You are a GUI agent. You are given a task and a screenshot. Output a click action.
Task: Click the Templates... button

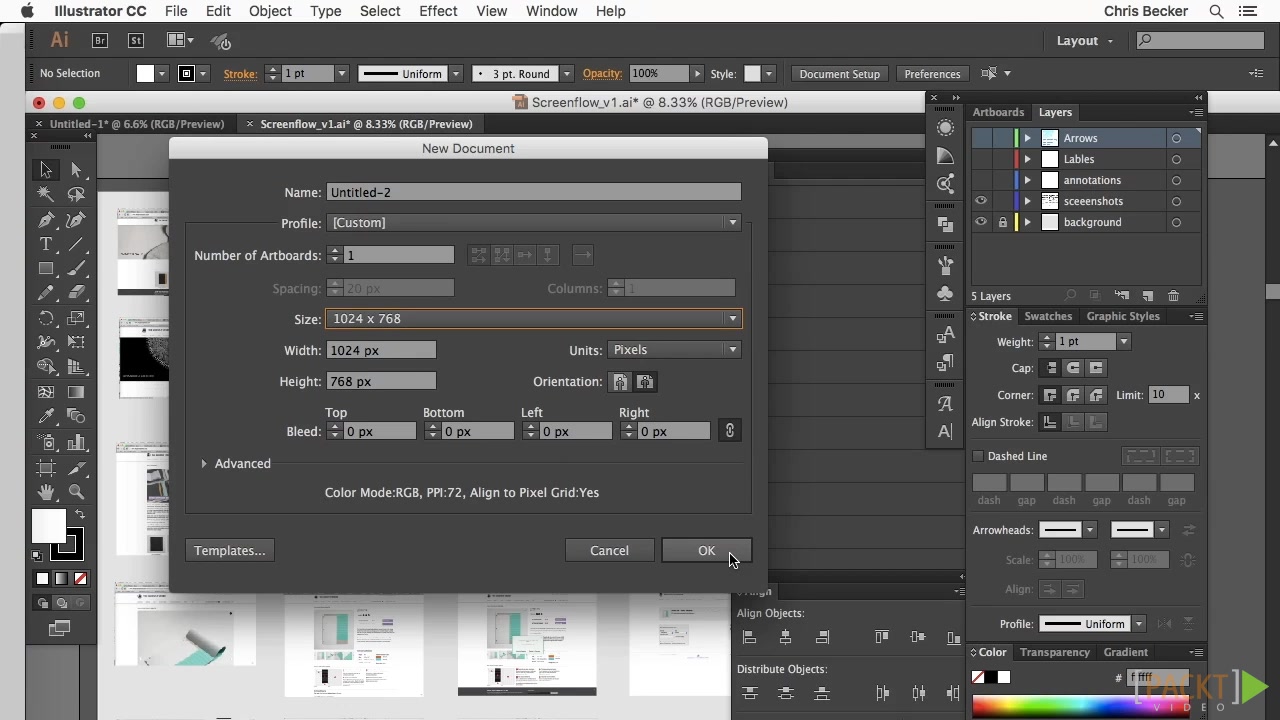point(230,551)
